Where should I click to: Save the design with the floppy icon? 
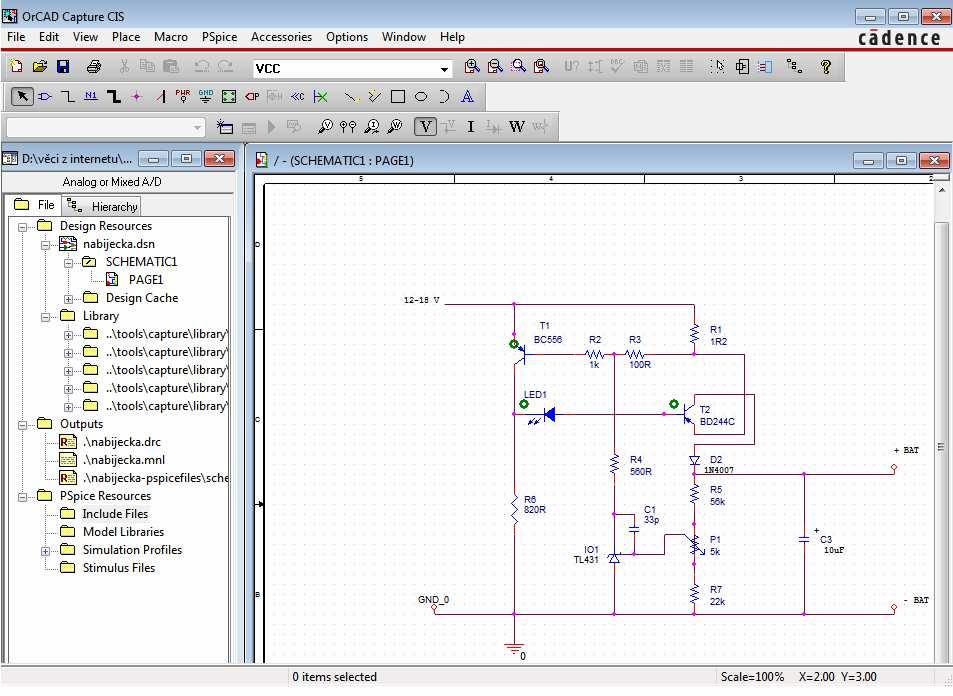click(x=63, y=67)
